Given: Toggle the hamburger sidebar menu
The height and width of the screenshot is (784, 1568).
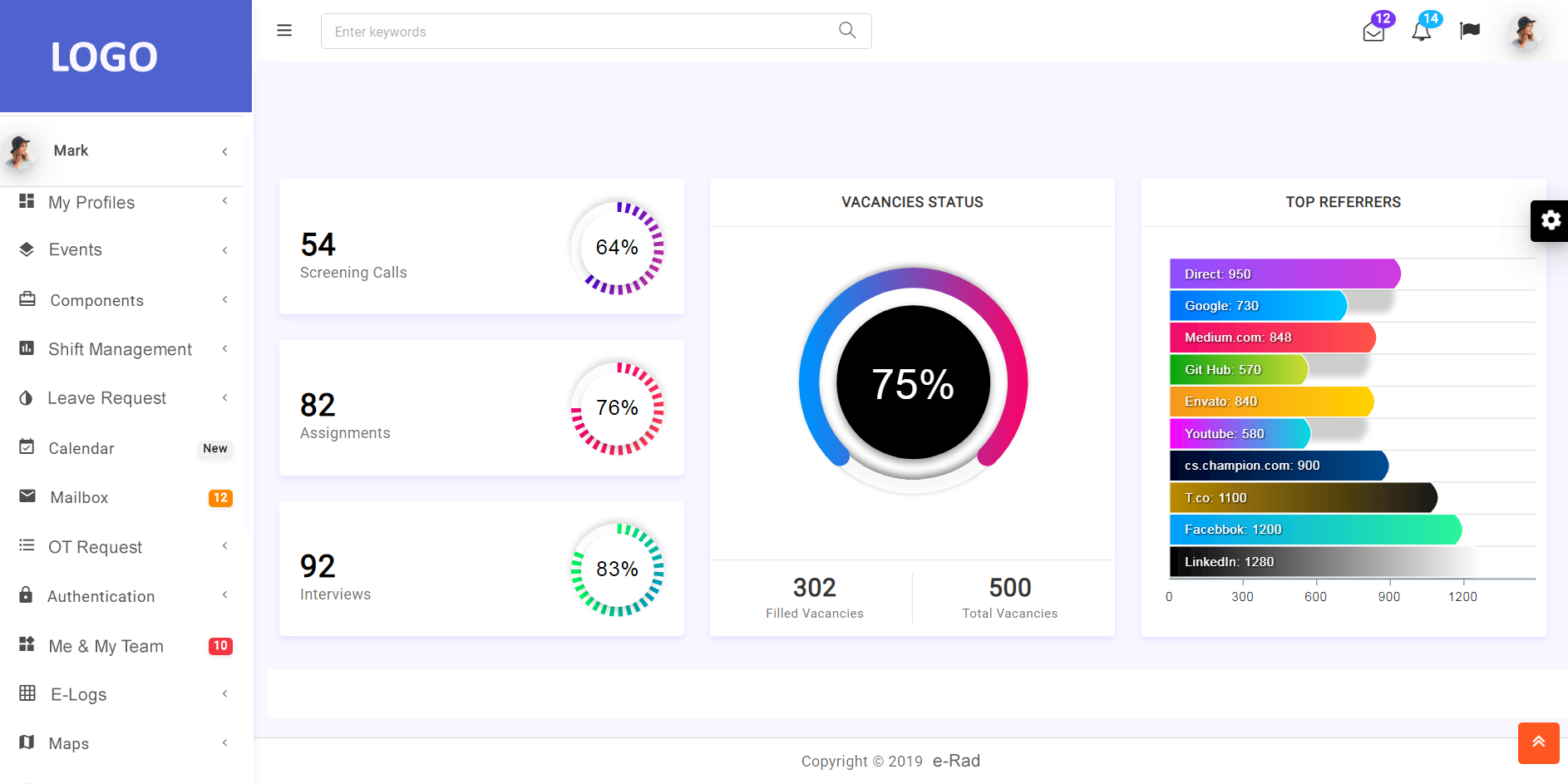Looking at the screenshot, I should tap(284, 31).
